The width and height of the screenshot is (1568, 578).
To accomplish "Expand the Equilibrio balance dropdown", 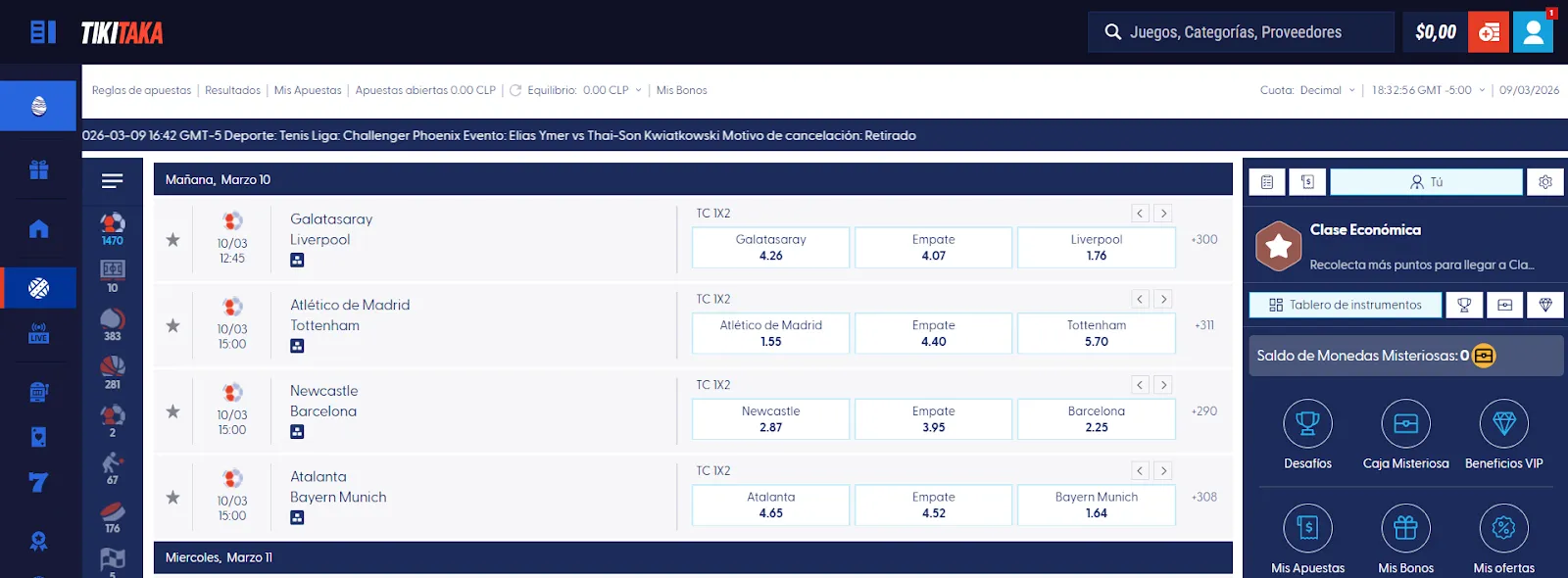I will [x=587, y=90].
